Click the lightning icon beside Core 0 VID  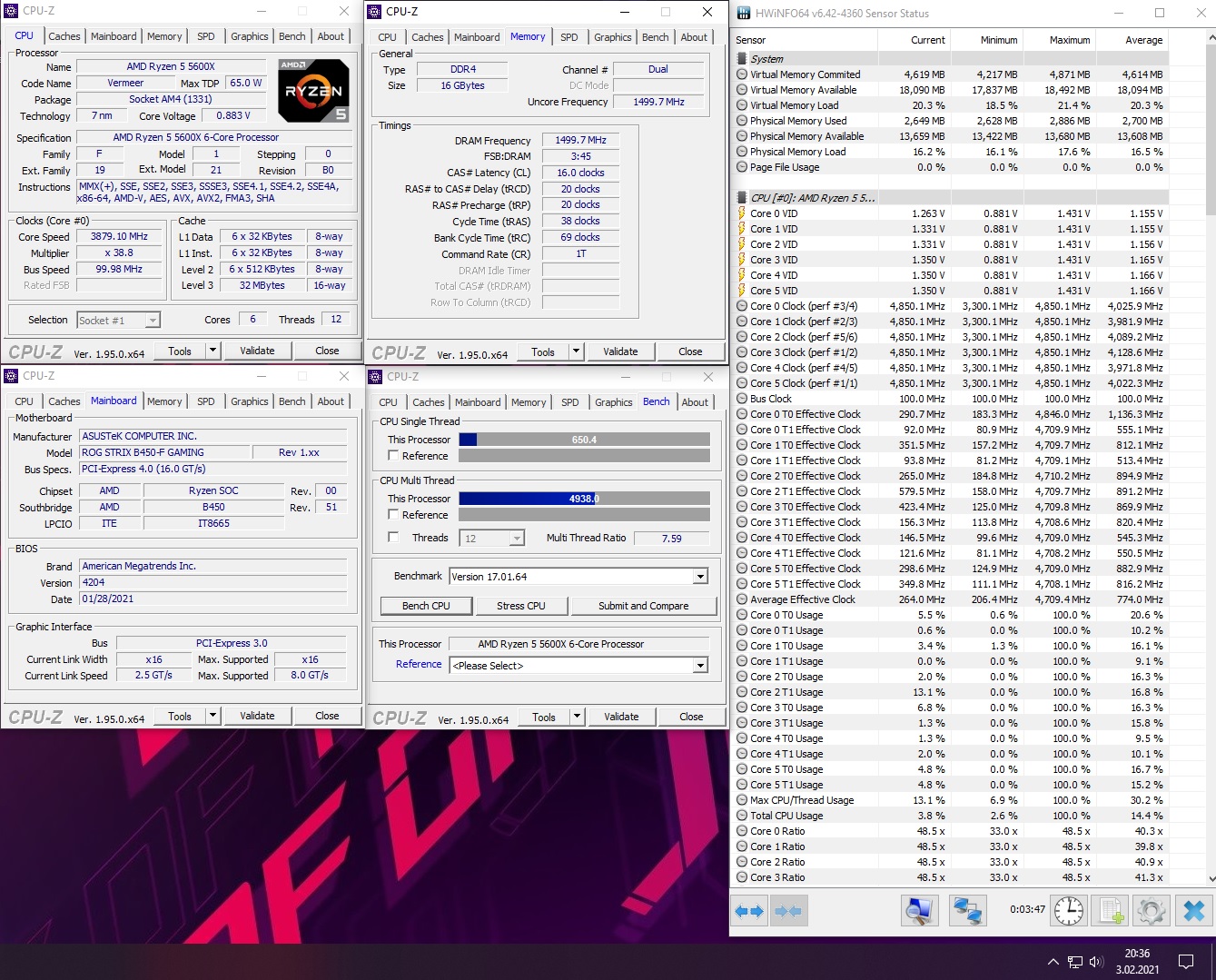pos(742,213)
